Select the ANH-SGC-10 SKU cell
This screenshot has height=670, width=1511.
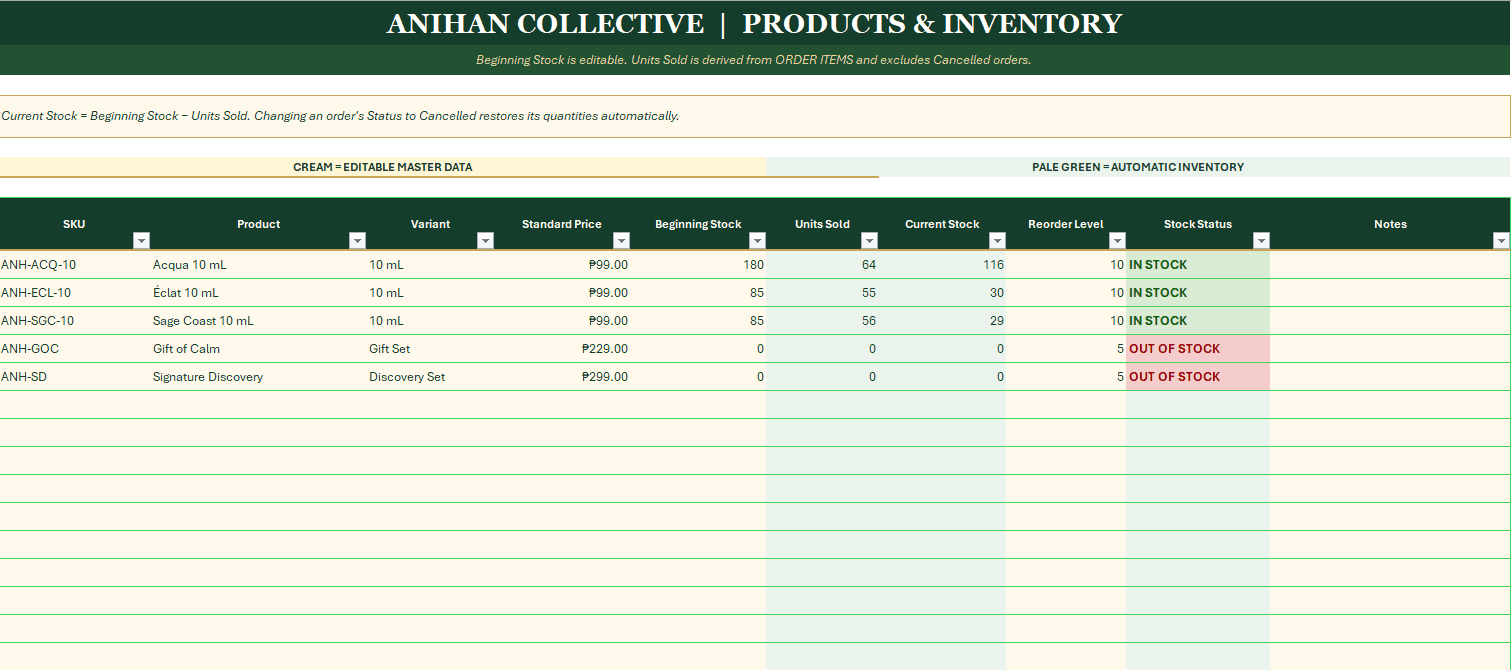pos(75,321)
